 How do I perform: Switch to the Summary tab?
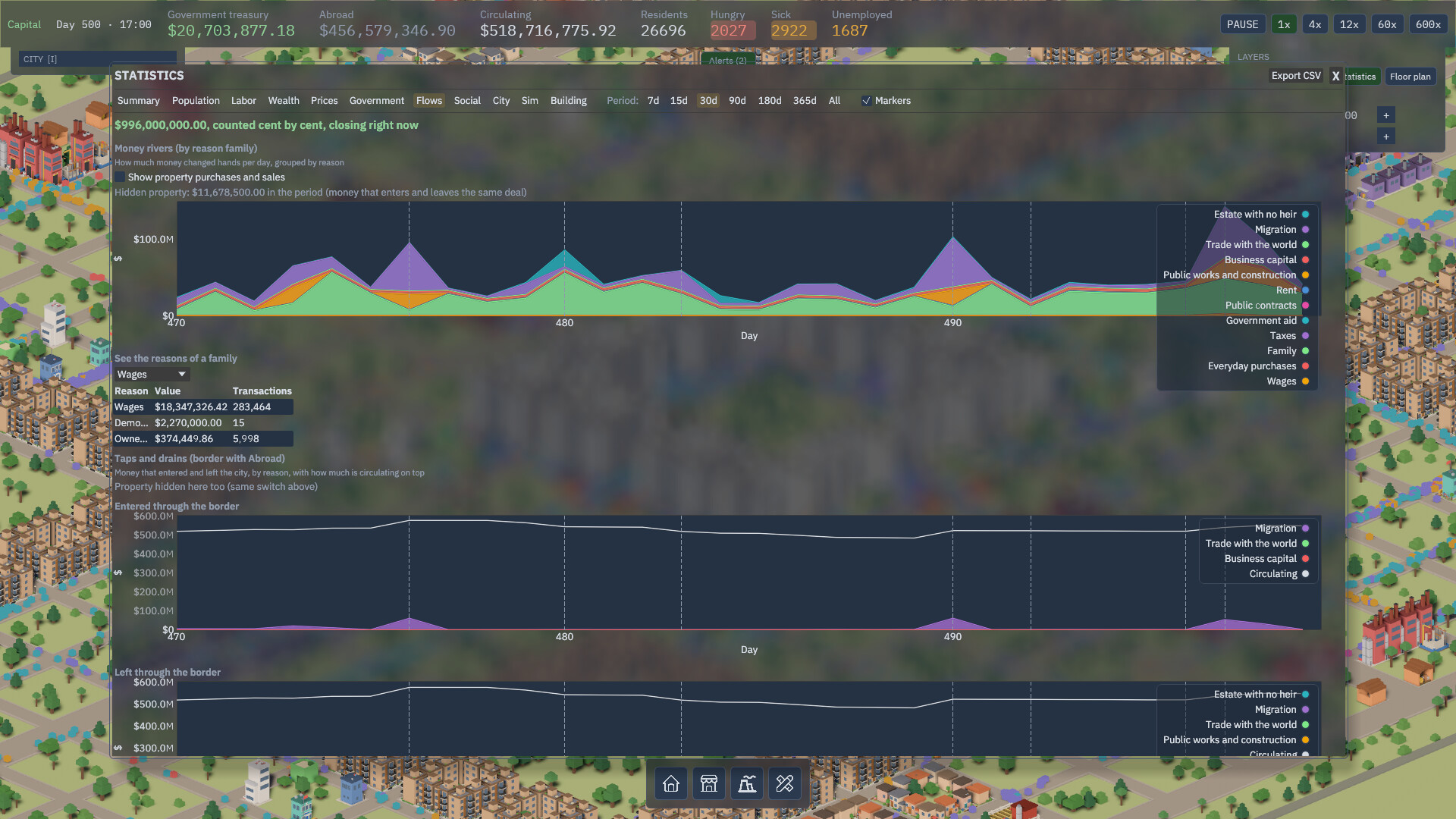139,101
